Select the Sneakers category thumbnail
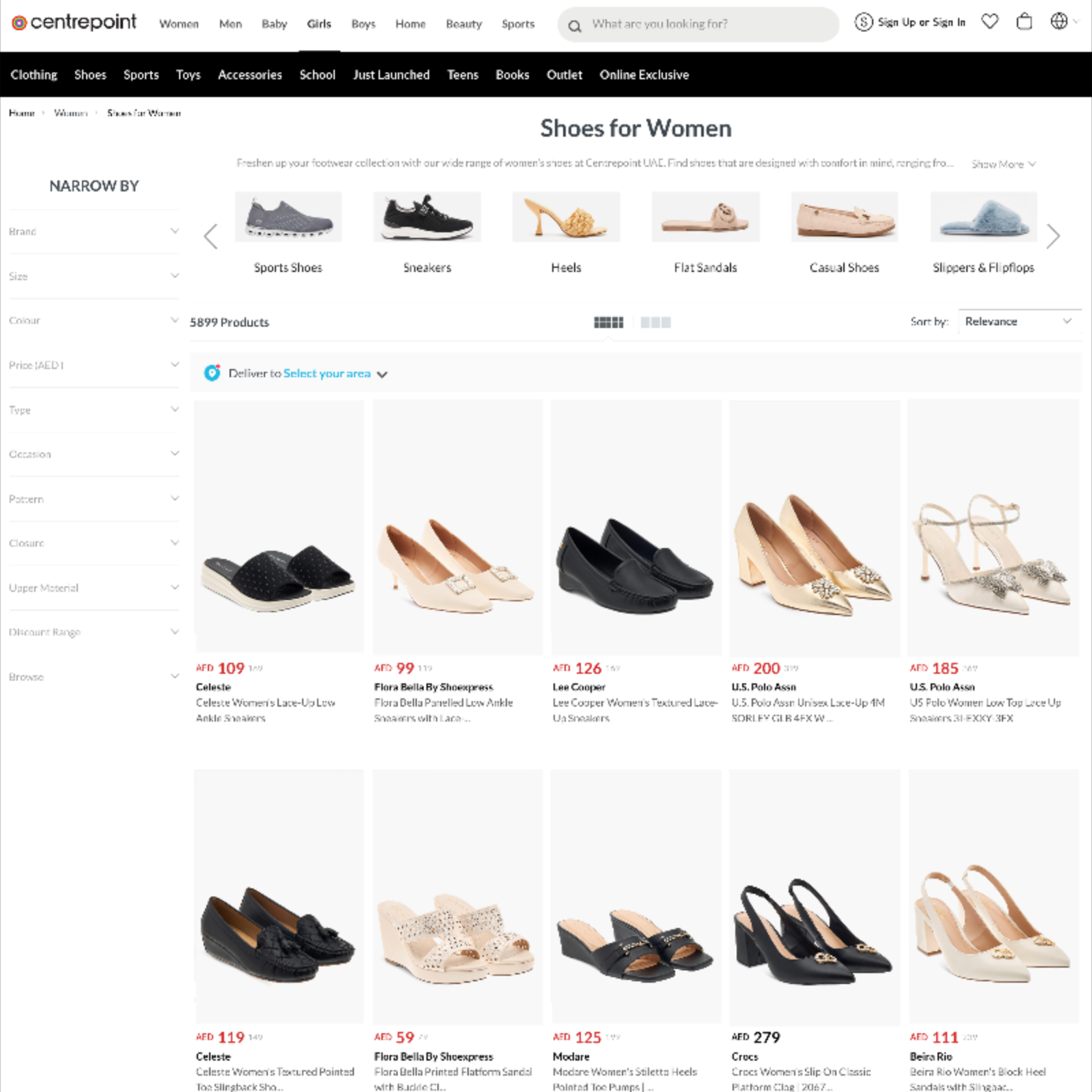The image size is (1092, 1092). click(x=427, y=217)
